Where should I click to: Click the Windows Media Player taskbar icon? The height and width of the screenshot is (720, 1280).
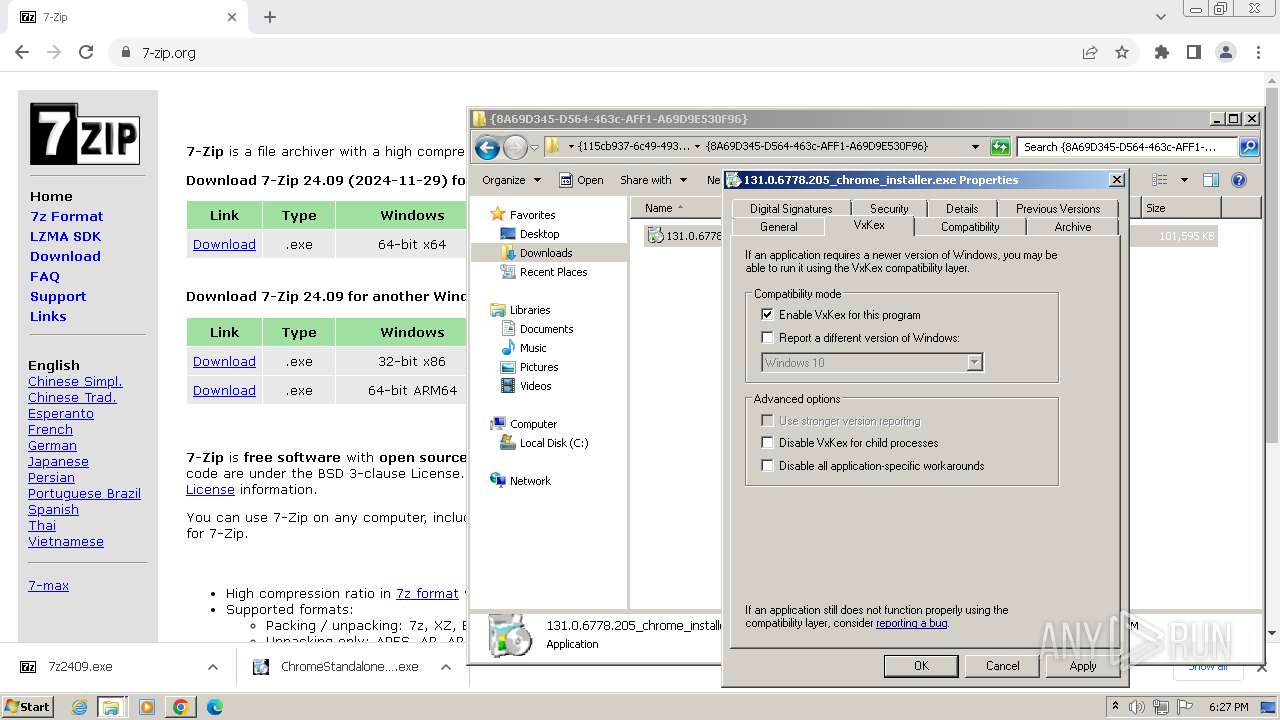147,707
